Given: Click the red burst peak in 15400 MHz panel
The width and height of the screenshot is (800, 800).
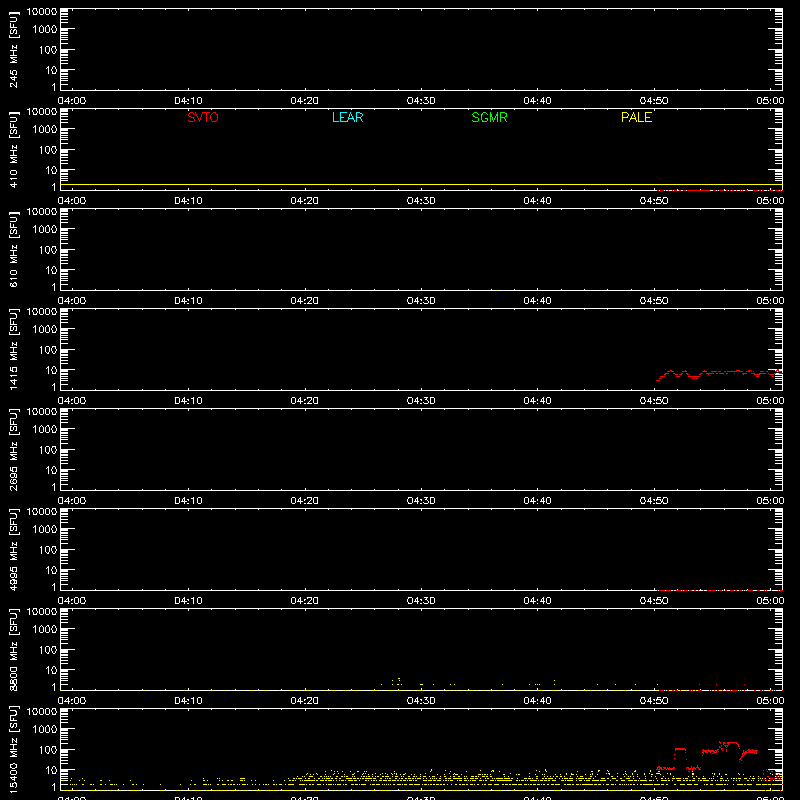Looking at the screenshot, I should click(731, 744).
